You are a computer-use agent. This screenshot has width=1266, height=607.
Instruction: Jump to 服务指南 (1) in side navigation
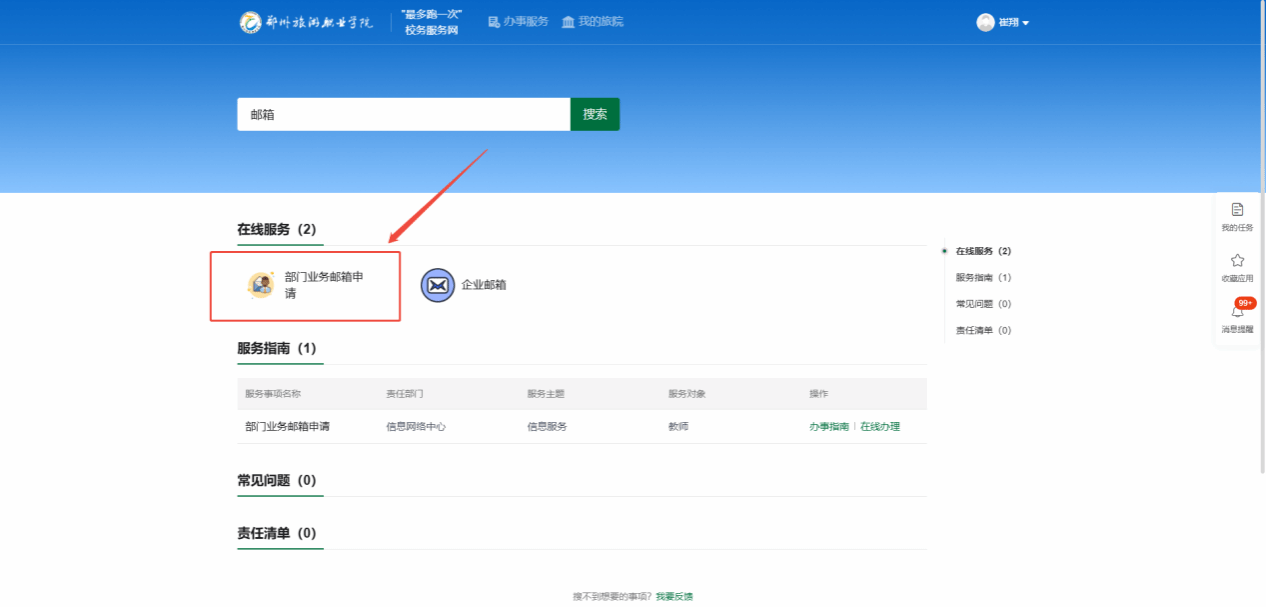click(x=983, y=277)
